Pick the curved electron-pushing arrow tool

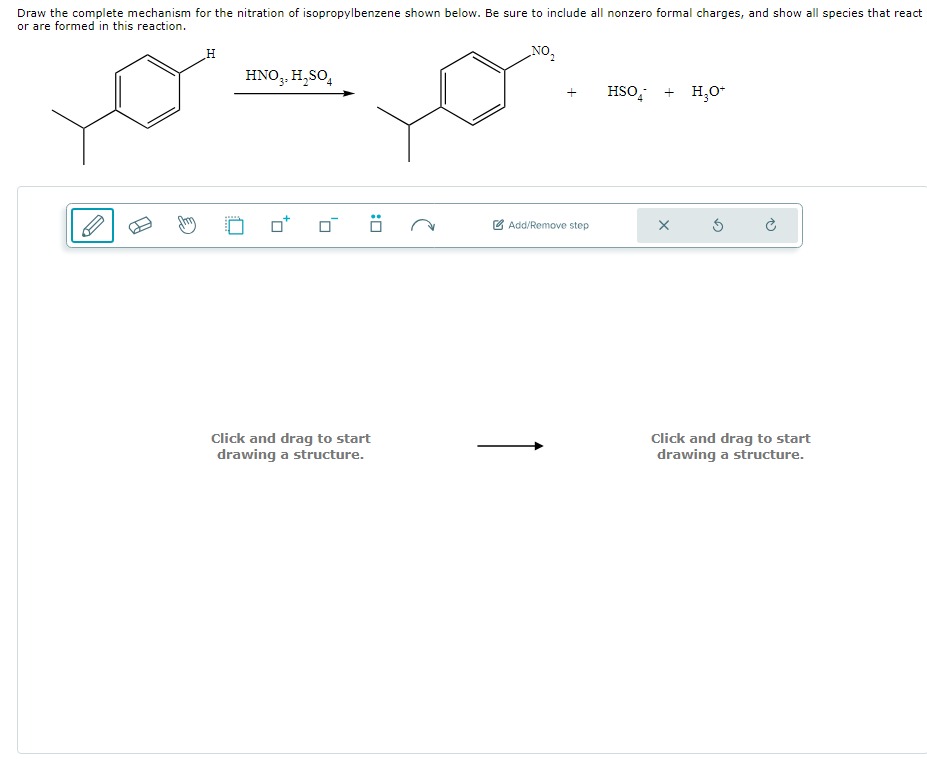click(423, 225)
